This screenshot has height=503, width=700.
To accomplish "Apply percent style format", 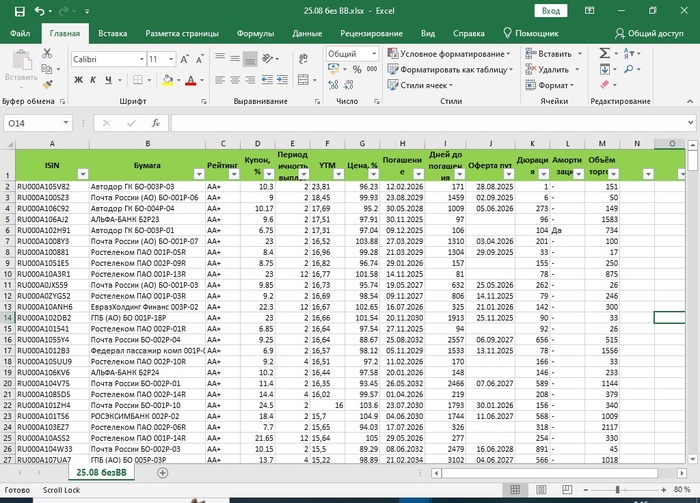I will click(357, 69).
